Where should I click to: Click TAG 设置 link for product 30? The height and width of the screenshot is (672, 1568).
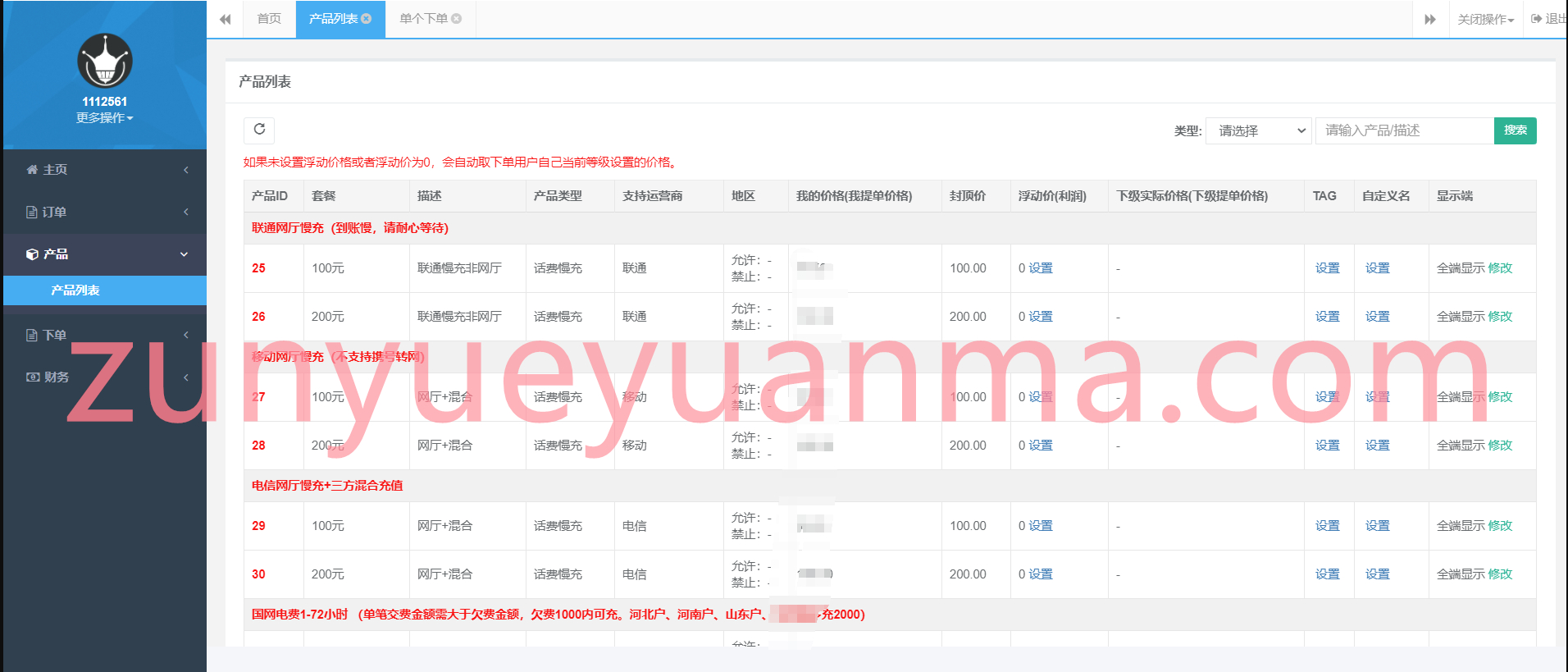coord(1328,574)
